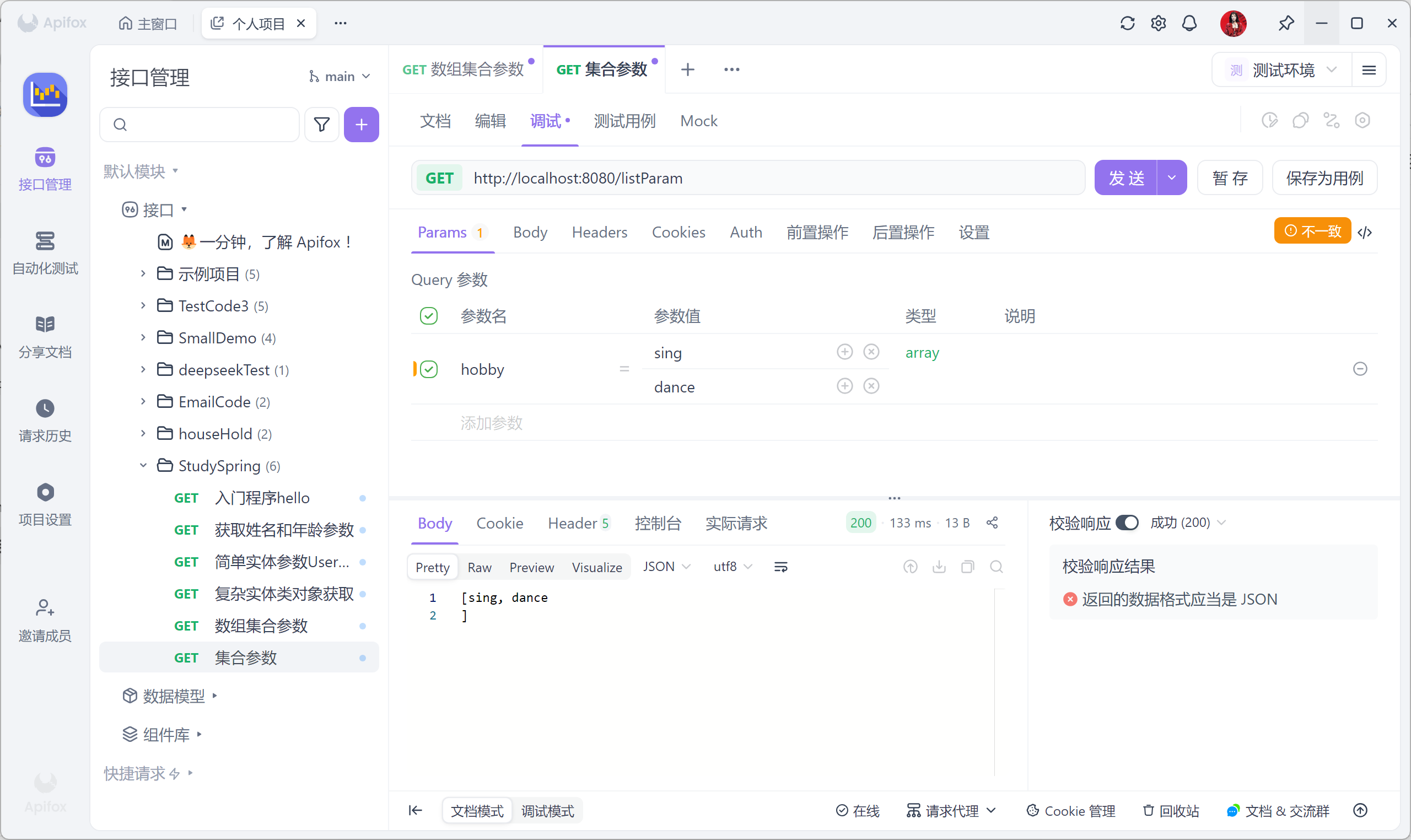Screen dimensions: 1411x840
Task: Open the 实际请求 response tab
Action: point(736,523)
